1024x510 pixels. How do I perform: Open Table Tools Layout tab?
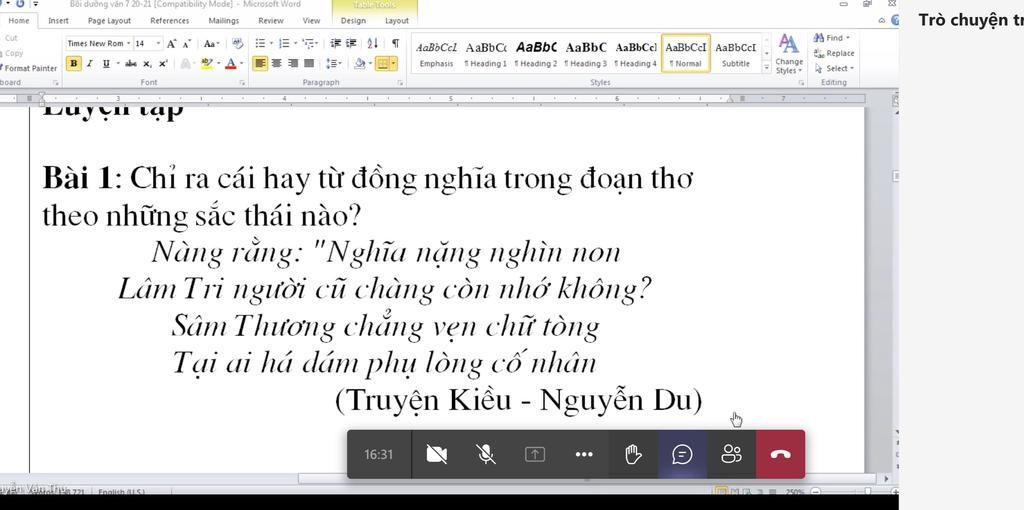(x=396, y=21)
